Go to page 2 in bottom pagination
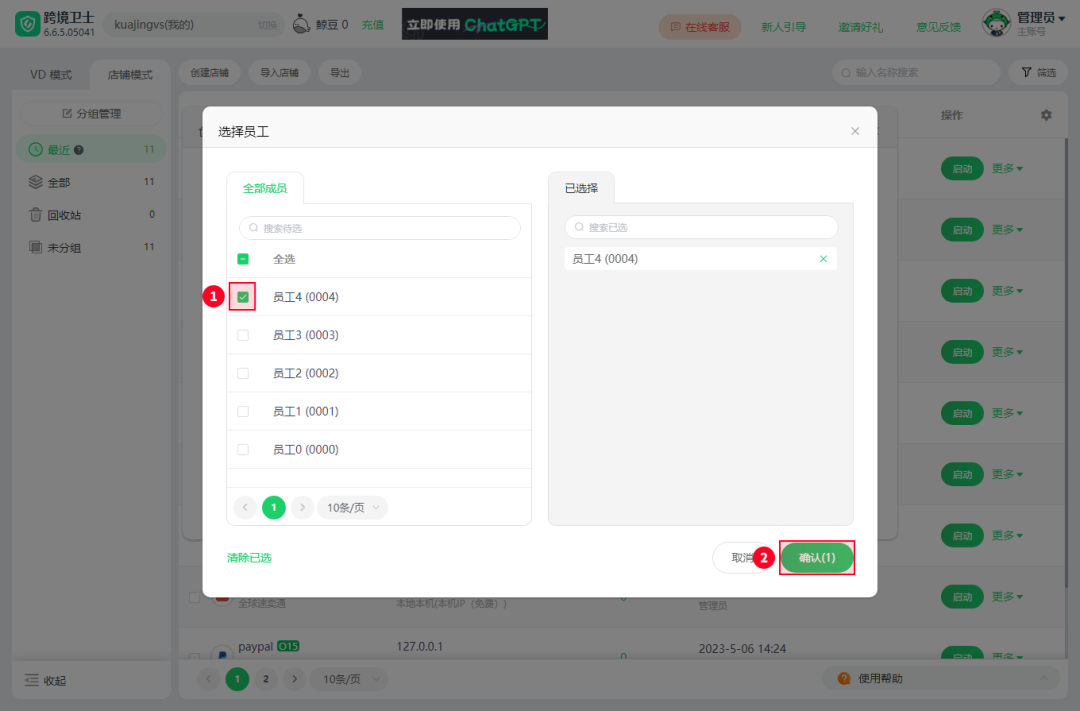Image resolution: width=1080 pixels, height=711 pixels. (x=265, y=679)
